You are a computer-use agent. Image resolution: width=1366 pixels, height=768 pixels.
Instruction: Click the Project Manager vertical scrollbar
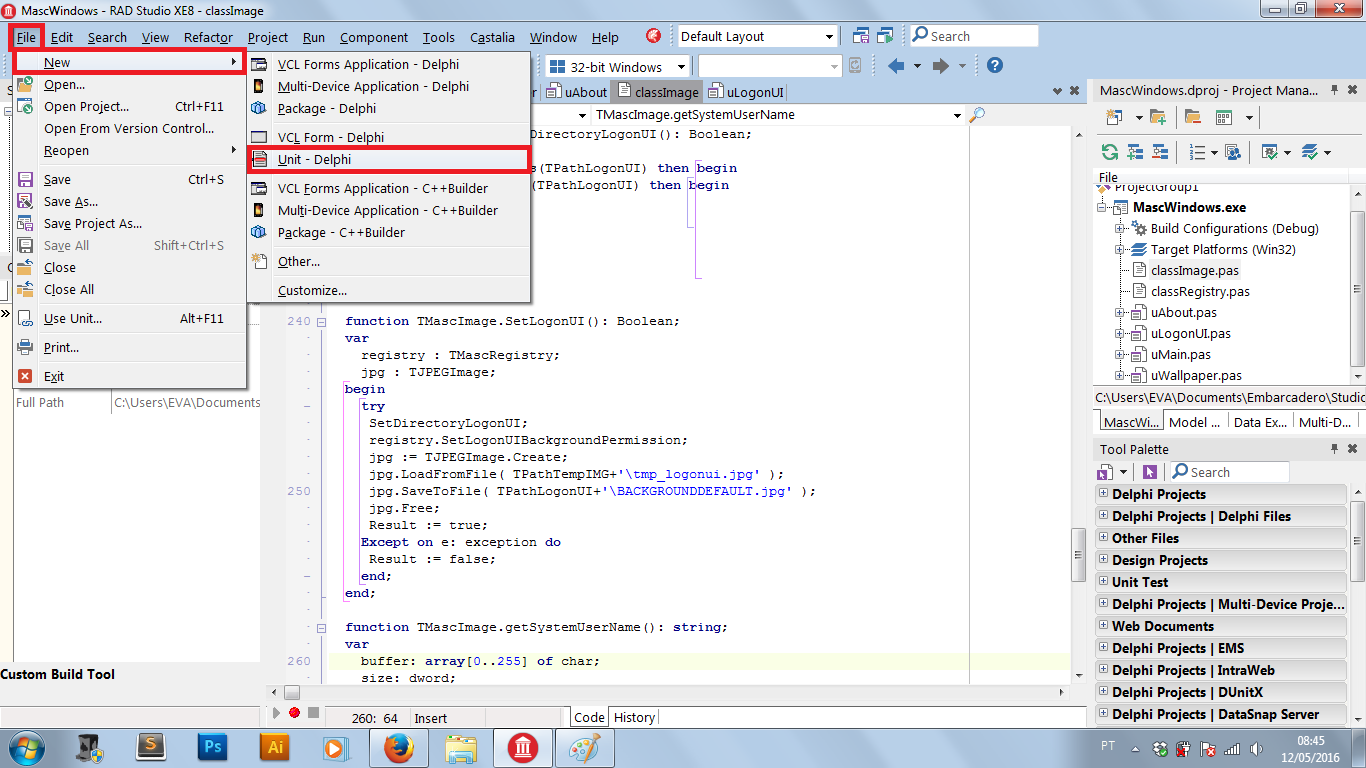point(1357,285)
